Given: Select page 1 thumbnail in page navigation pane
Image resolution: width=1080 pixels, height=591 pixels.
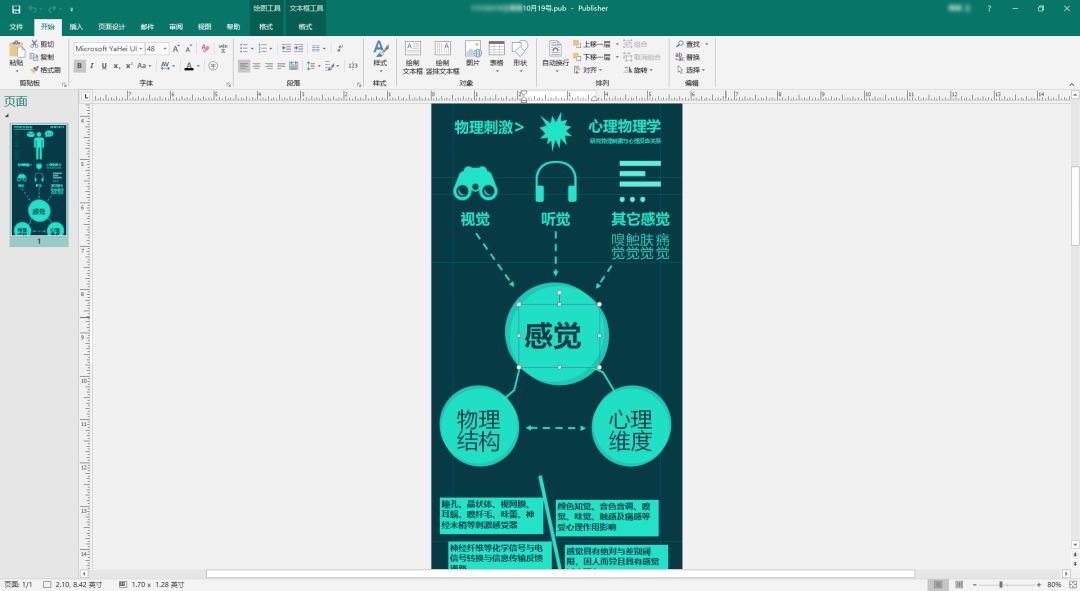Looking at the screenshot, I should tap(39, 180).
